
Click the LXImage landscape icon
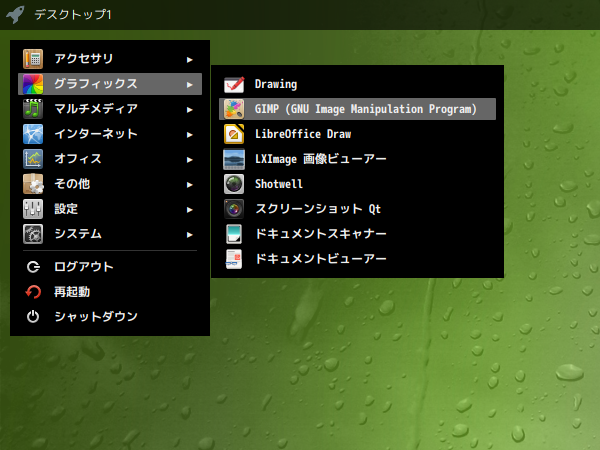click(234, 159)
